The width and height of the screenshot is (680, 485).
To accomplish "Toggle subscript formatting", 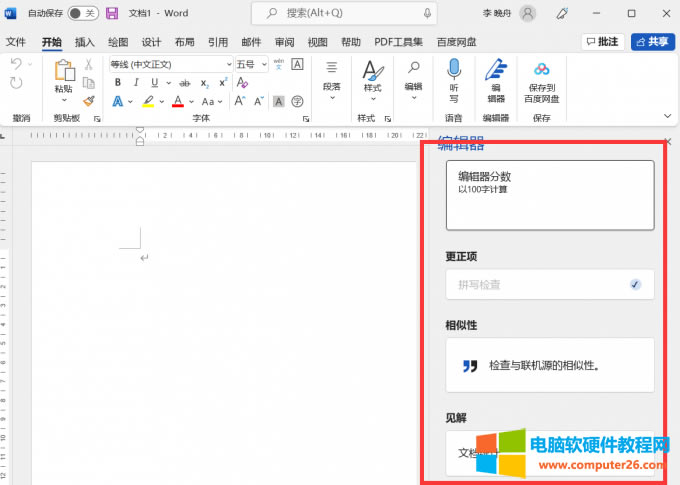I will pos(205,82).
